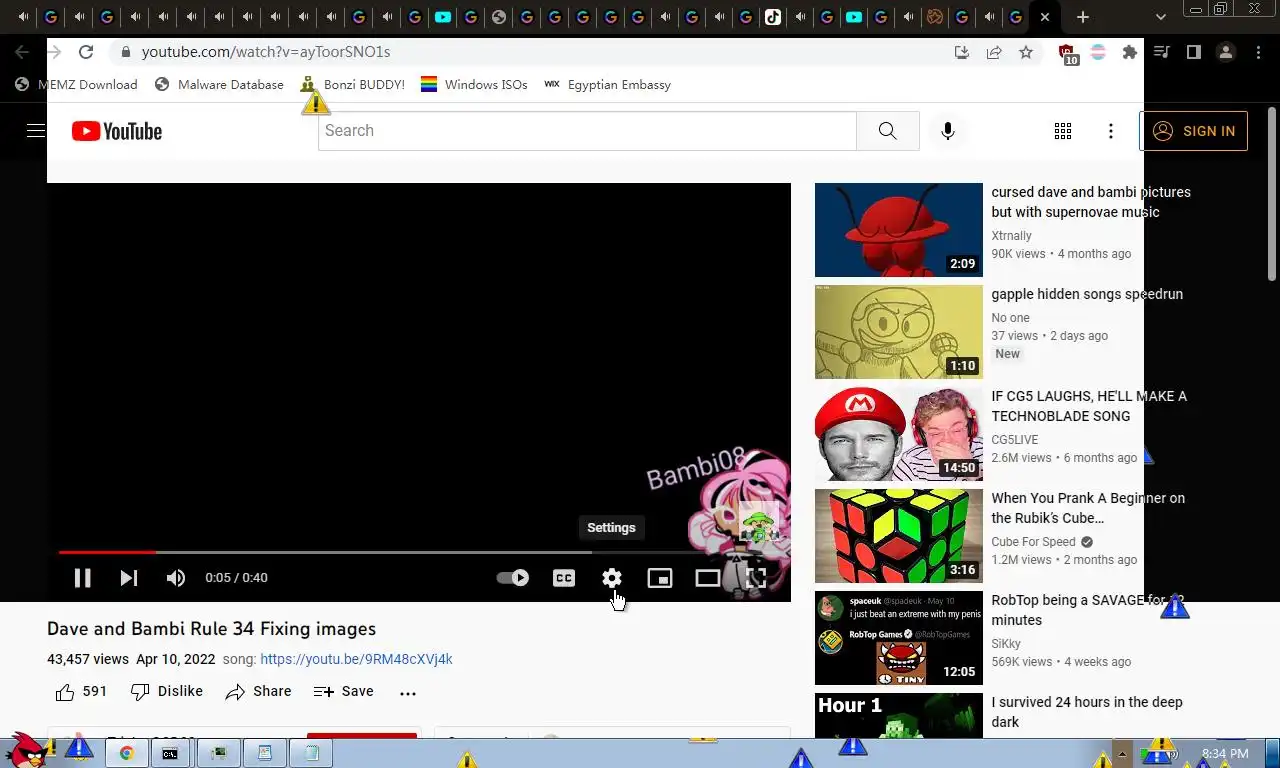Switch to theater mode

708,578
